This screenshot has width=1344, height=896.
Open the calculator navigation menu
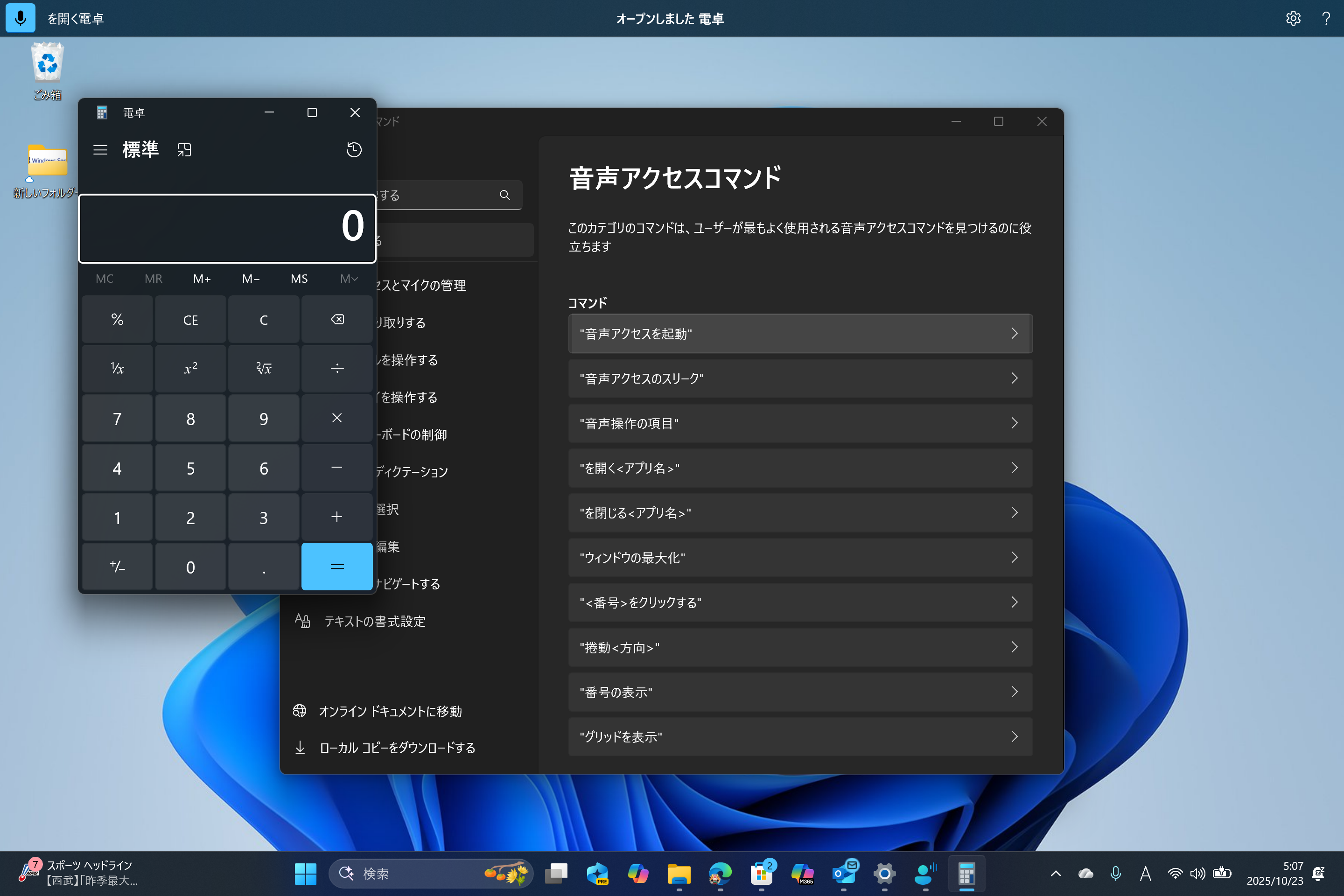click(x=100, y=149)
